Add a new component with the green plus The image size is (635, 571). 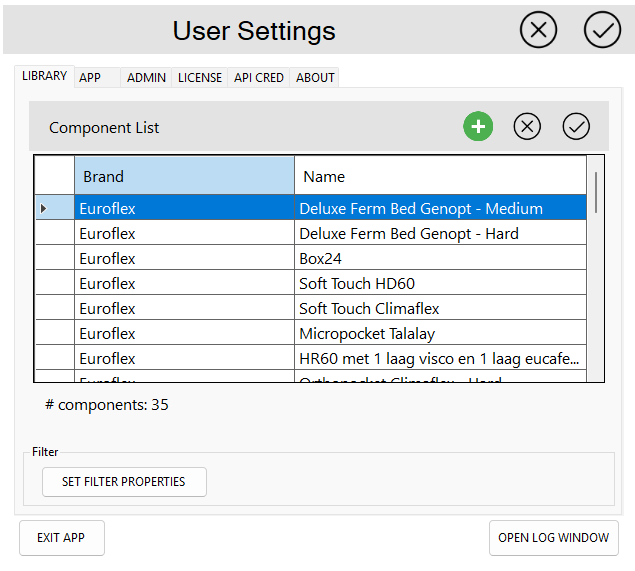[x=478, y=126]
